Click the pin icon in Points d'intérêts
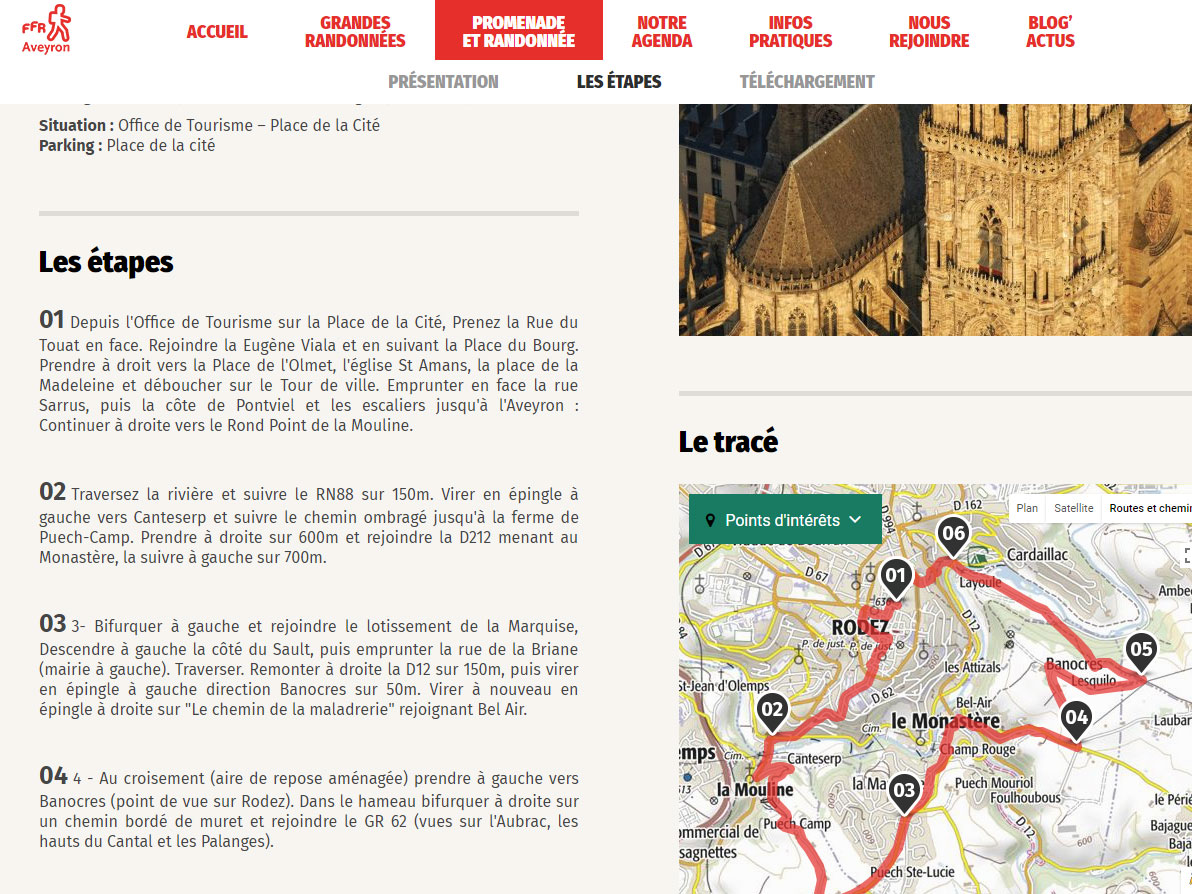1192x894 pixels. pos(710,520)
